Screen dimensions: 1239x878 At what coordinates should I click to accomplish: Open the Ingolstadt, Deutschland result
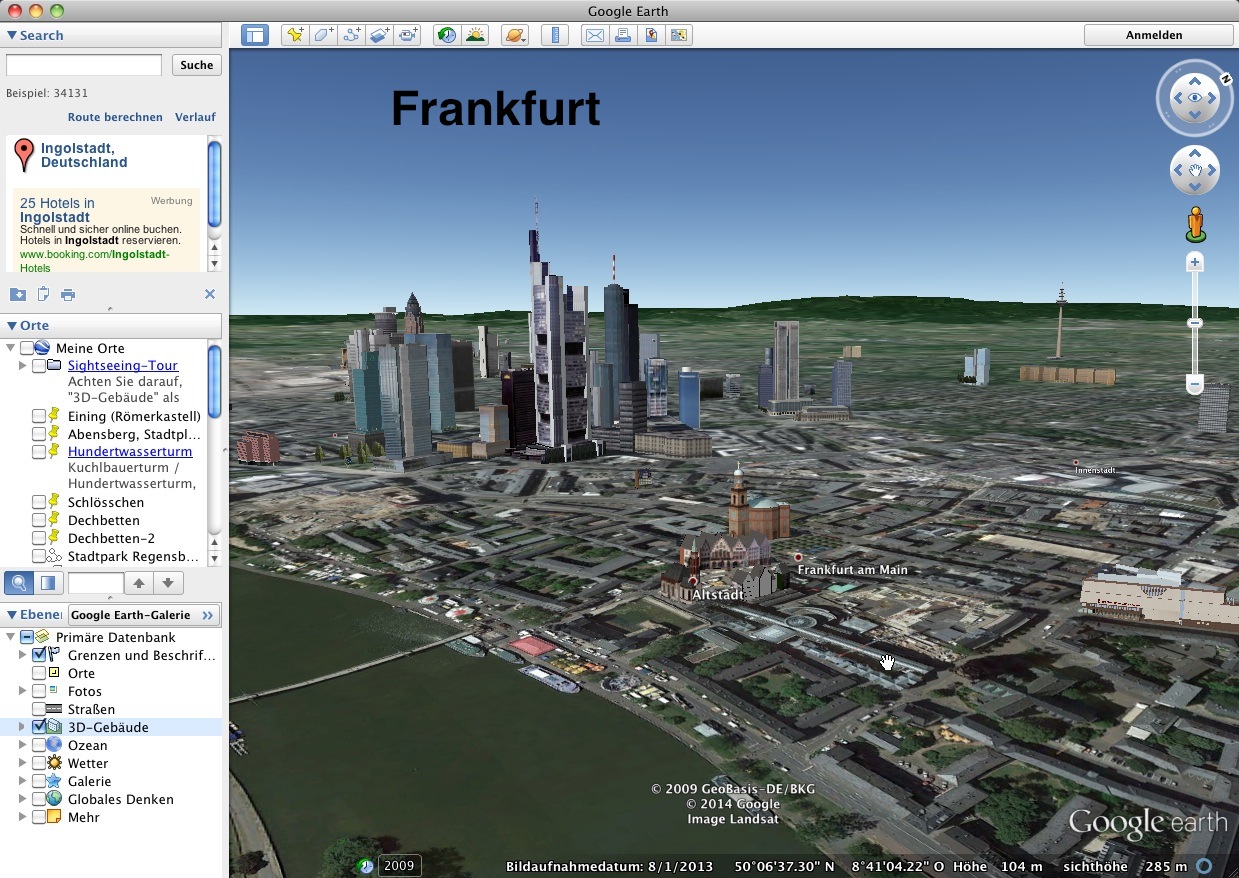pyautogui.click(x=84, y=155)
